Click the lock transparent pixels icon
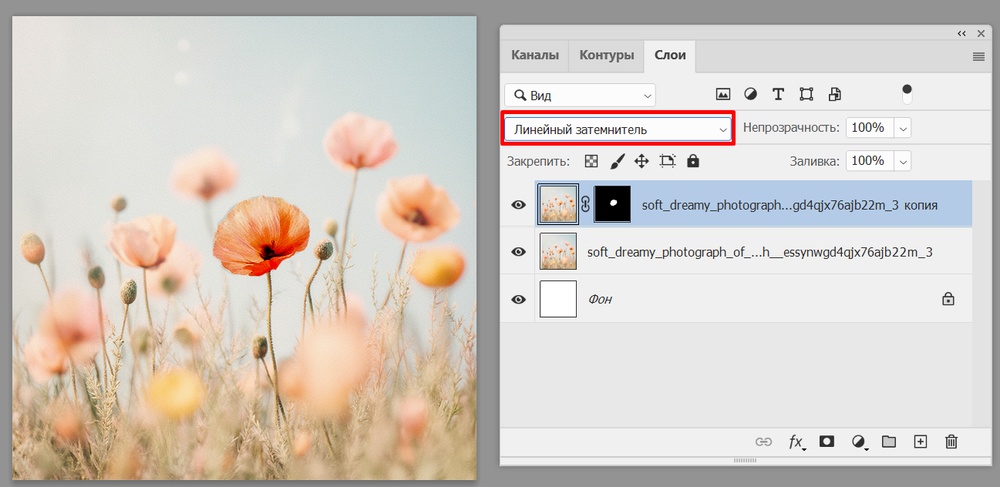The height and width of the screenshot is (487, 1000). point(591,161)
